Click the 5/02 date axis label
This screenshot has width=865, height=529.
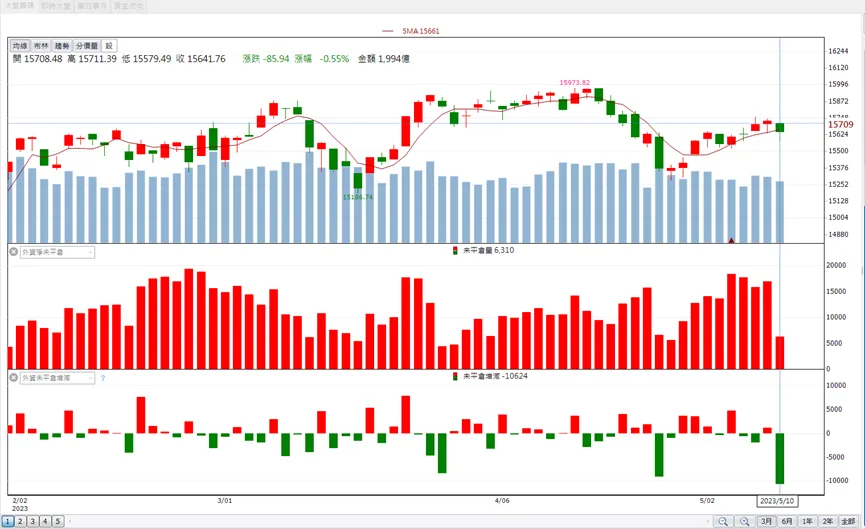click(x=707, y=501)
